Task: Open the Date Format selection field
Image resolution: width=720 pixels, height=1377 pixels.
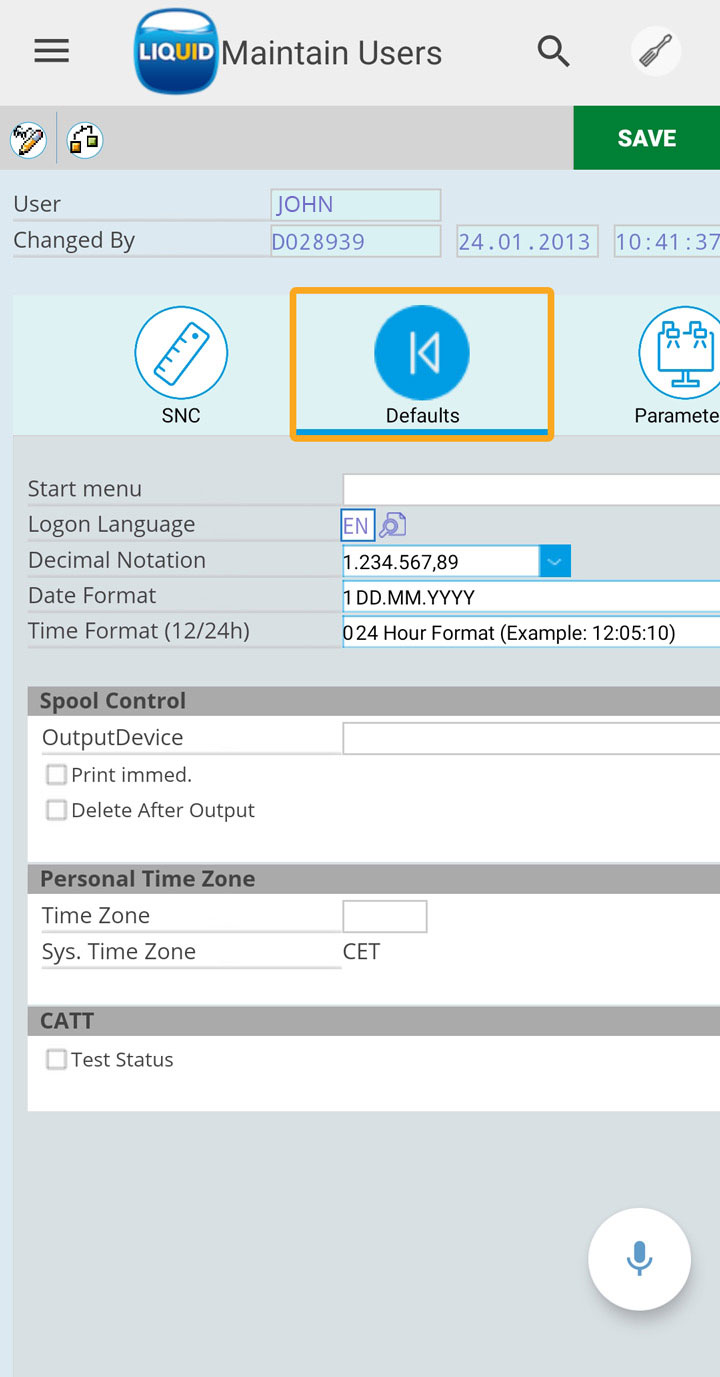Action: [530, 597]
